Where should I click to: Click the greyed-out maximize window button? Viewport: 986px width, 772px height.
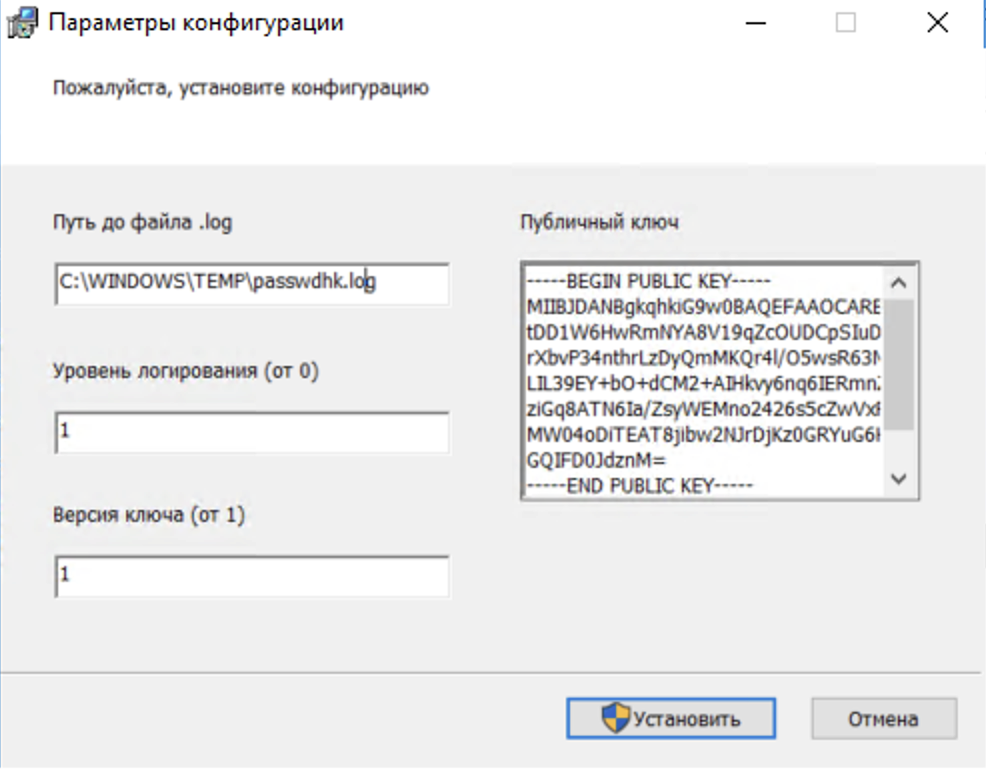coord(845,23)
